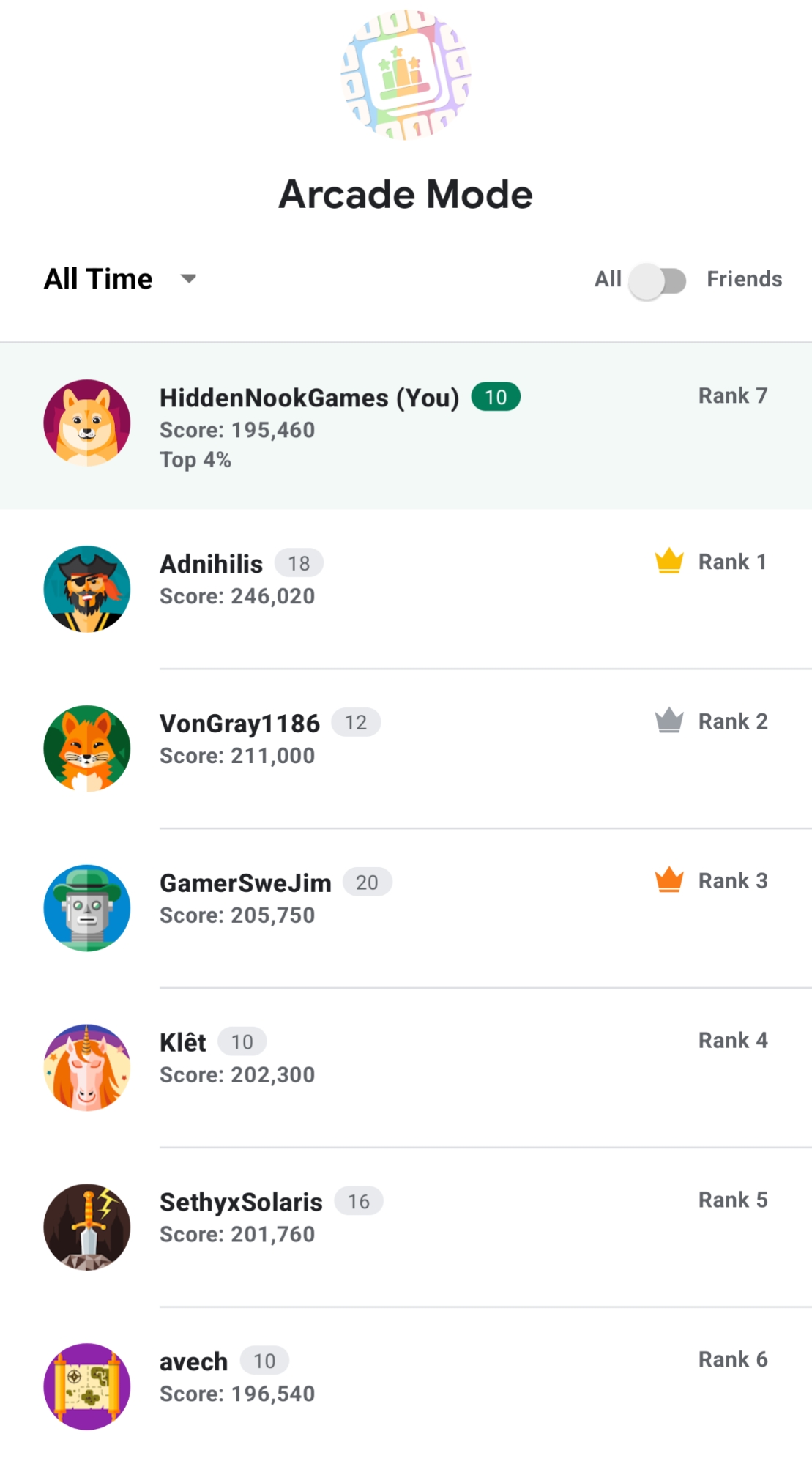
Task: Tap avech treasure map avatar
Action: tap(87, 1386)
